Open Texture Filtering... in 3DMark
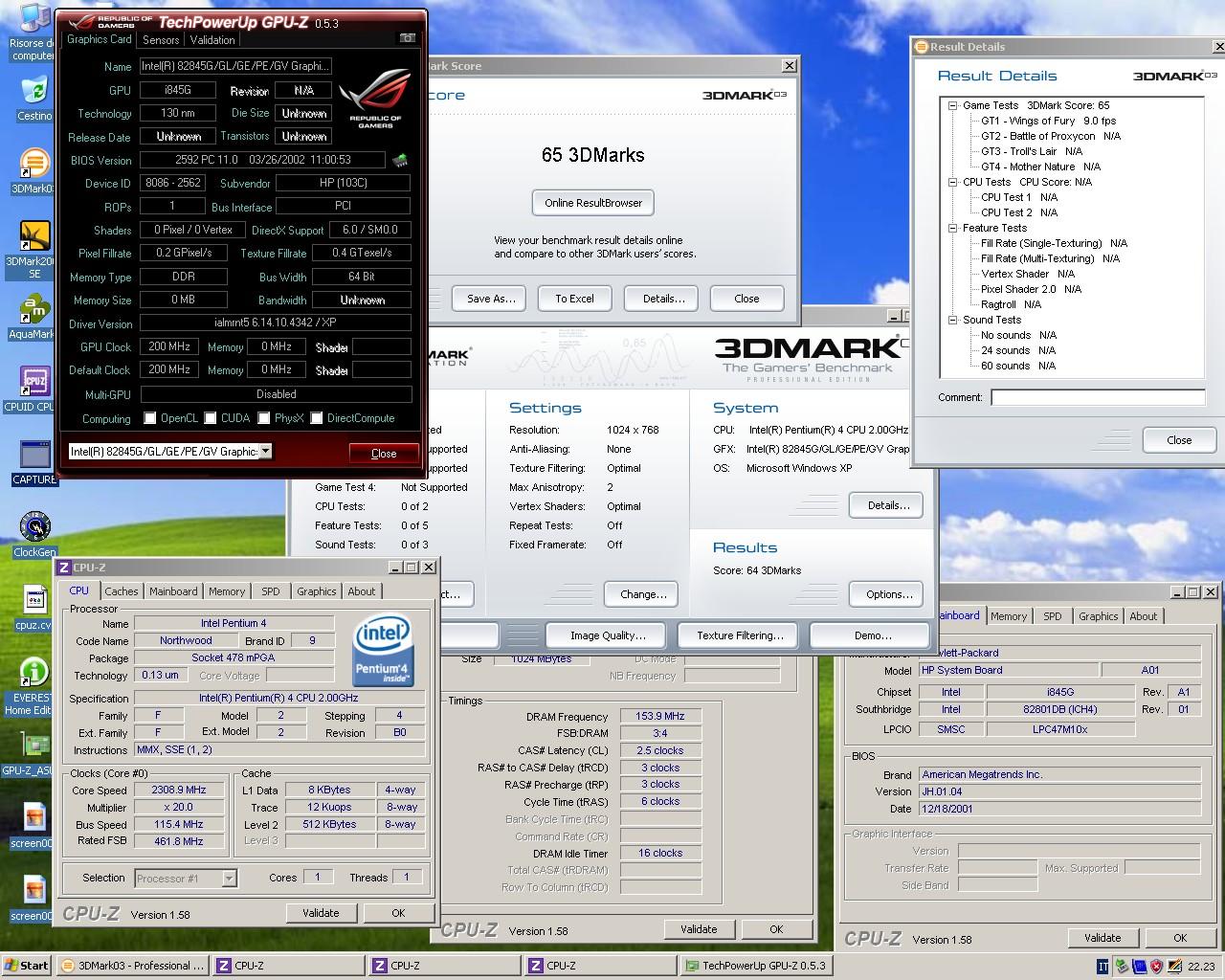 [x=740, y=635]
